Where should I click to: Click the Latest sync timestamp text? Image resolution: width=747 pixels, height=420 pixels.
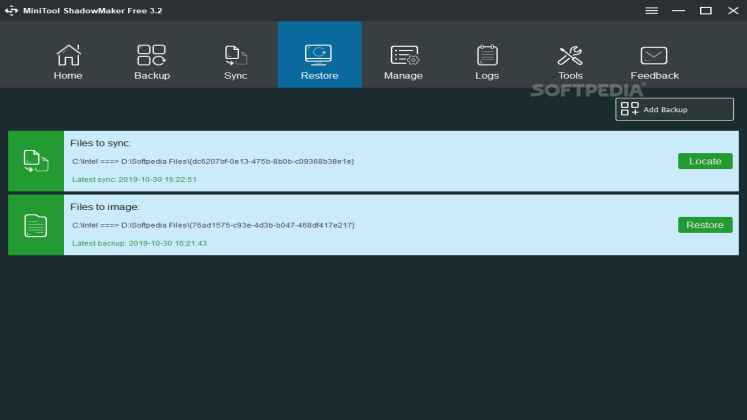[x=134, y=179]
